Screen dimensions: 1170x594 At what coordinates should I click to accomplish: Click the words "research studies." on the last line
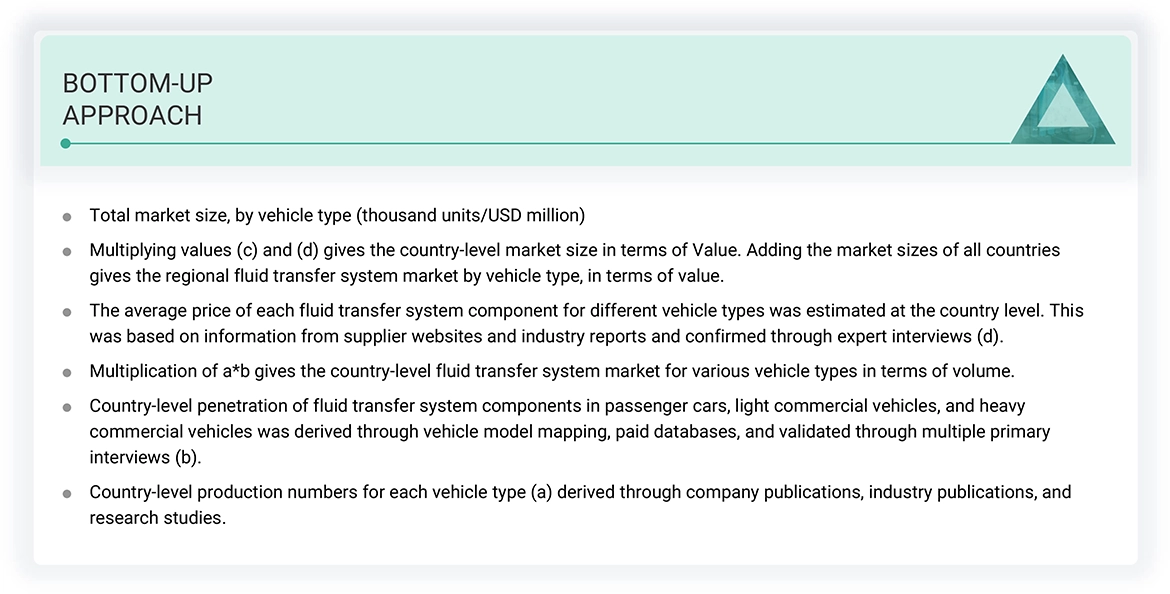click(157, 518)
